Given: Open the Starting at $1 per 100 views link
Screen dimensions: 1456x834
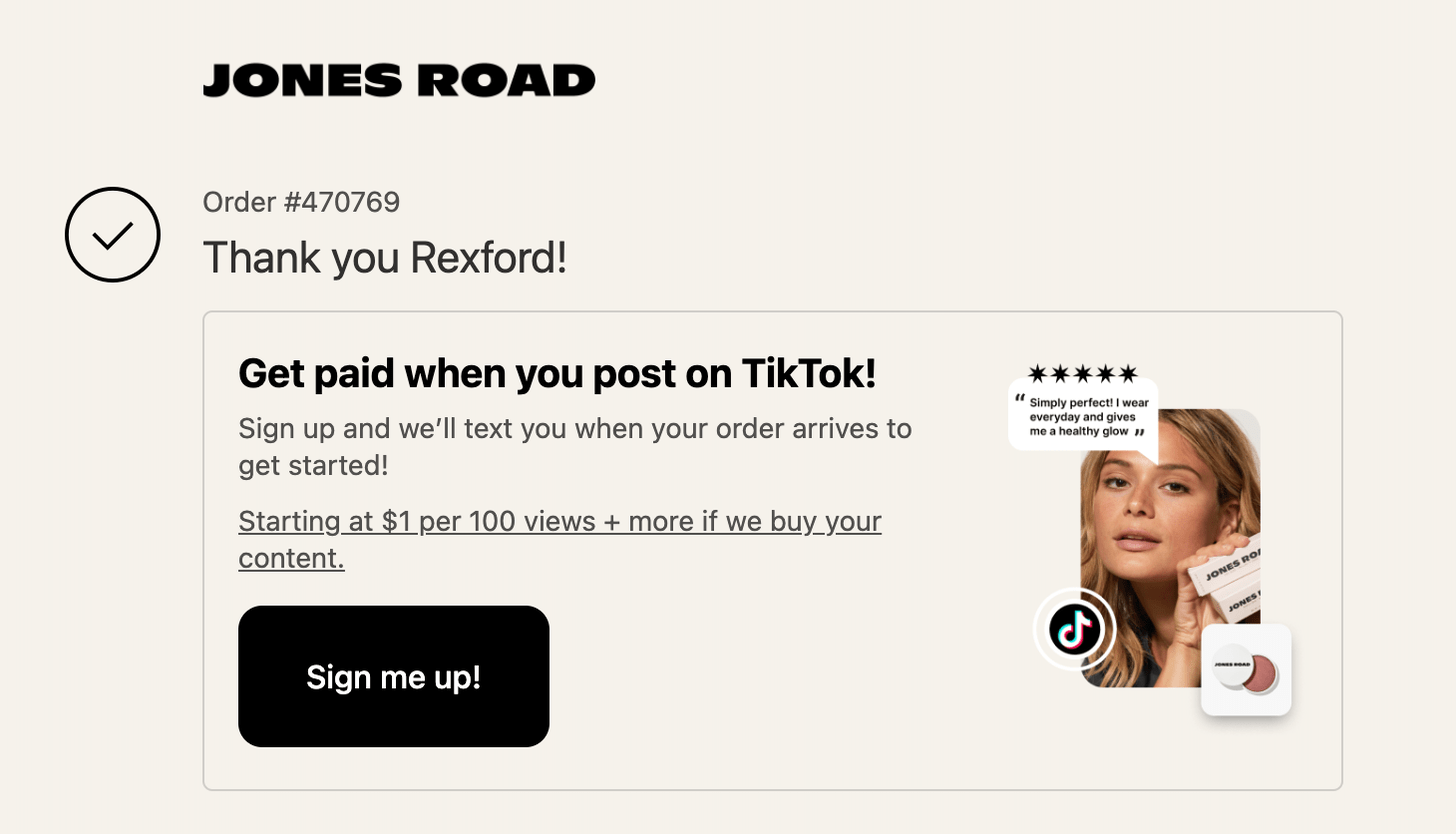Looking at the screenshot, I should point(559,522).
